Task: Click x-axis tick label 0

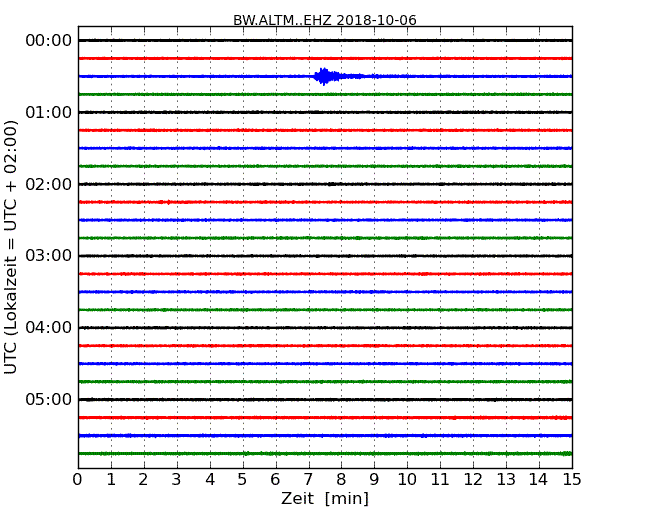Action: pyautogui.click(x=78, y=480)
